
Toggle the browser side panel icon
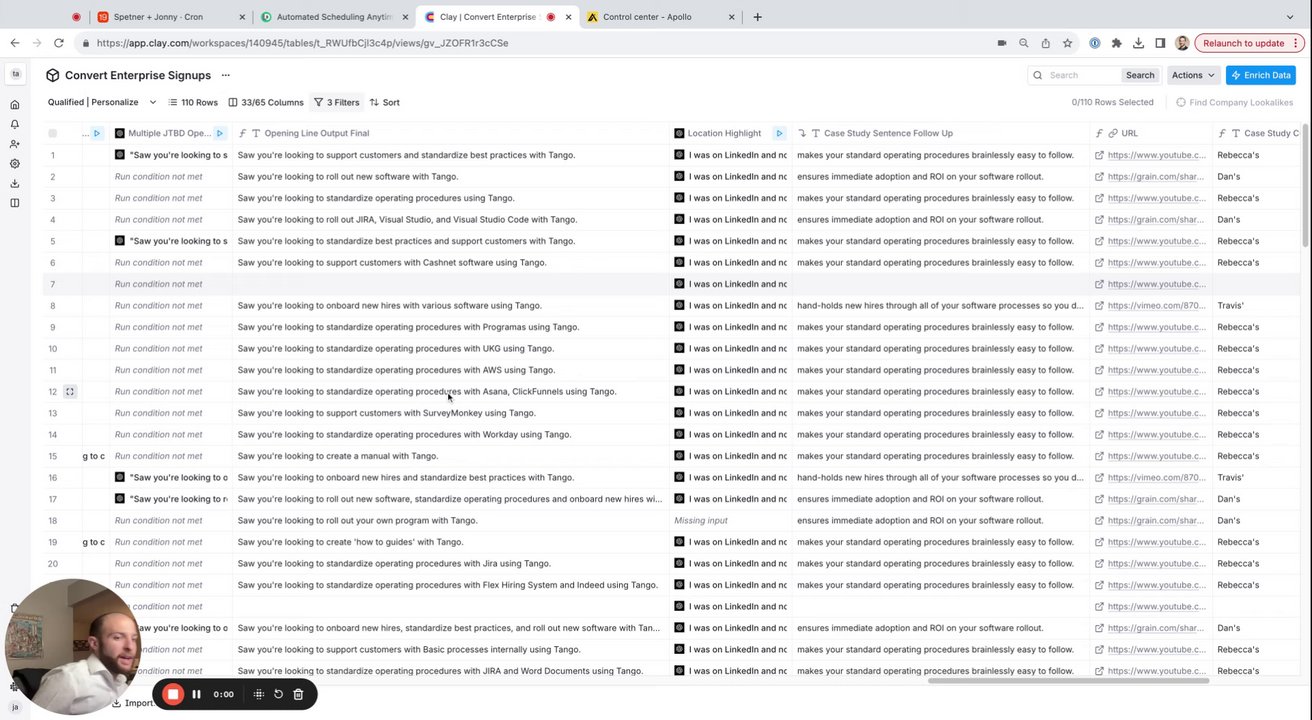[1160, 43]
